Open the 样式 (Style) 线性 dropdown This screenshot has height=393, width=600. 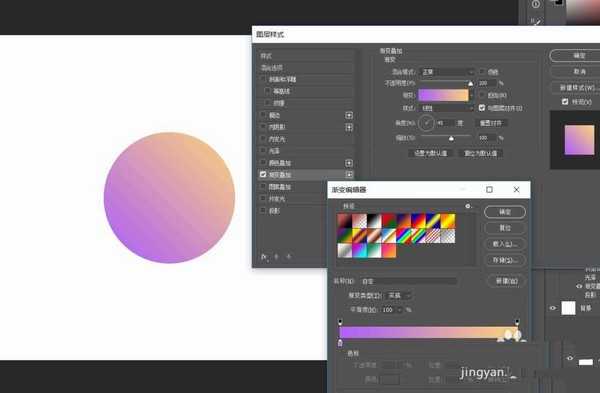click(x=447, y=108)
